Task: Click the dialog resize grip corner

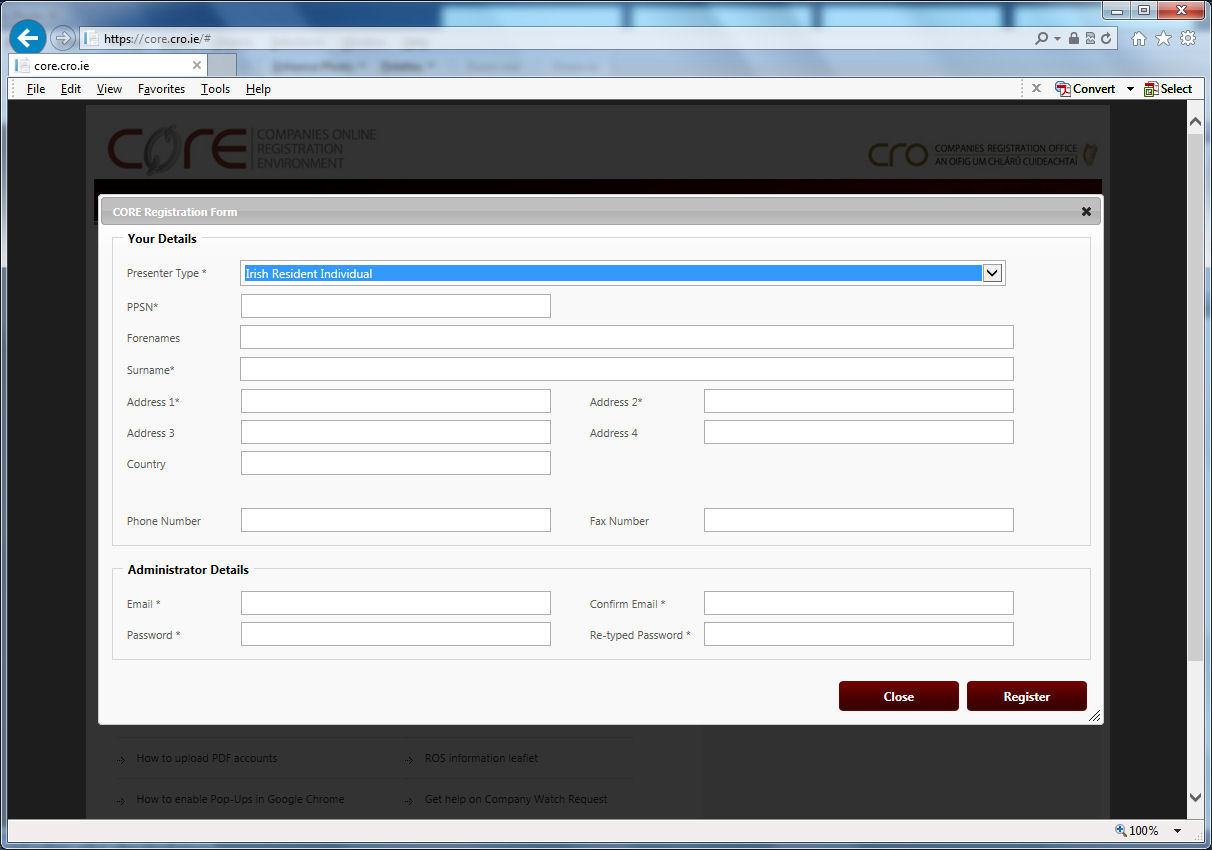Action: 1094,716
